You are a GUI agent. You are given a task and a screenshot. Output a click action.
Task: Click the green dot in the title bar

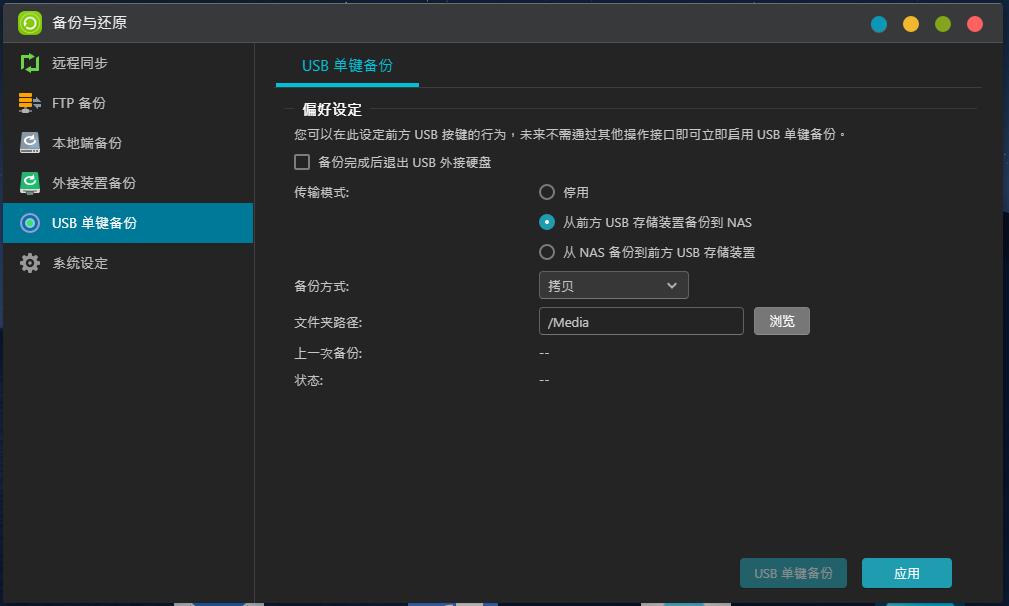click(941, 22)
